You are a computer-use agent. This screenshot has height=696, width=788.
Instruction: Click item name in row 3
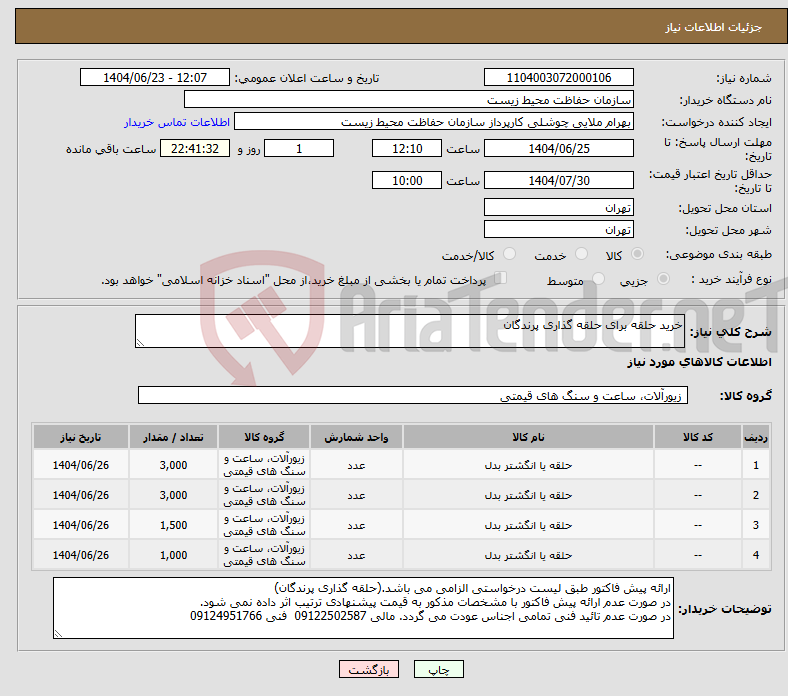pyautogui.click(x=528, y=525)
